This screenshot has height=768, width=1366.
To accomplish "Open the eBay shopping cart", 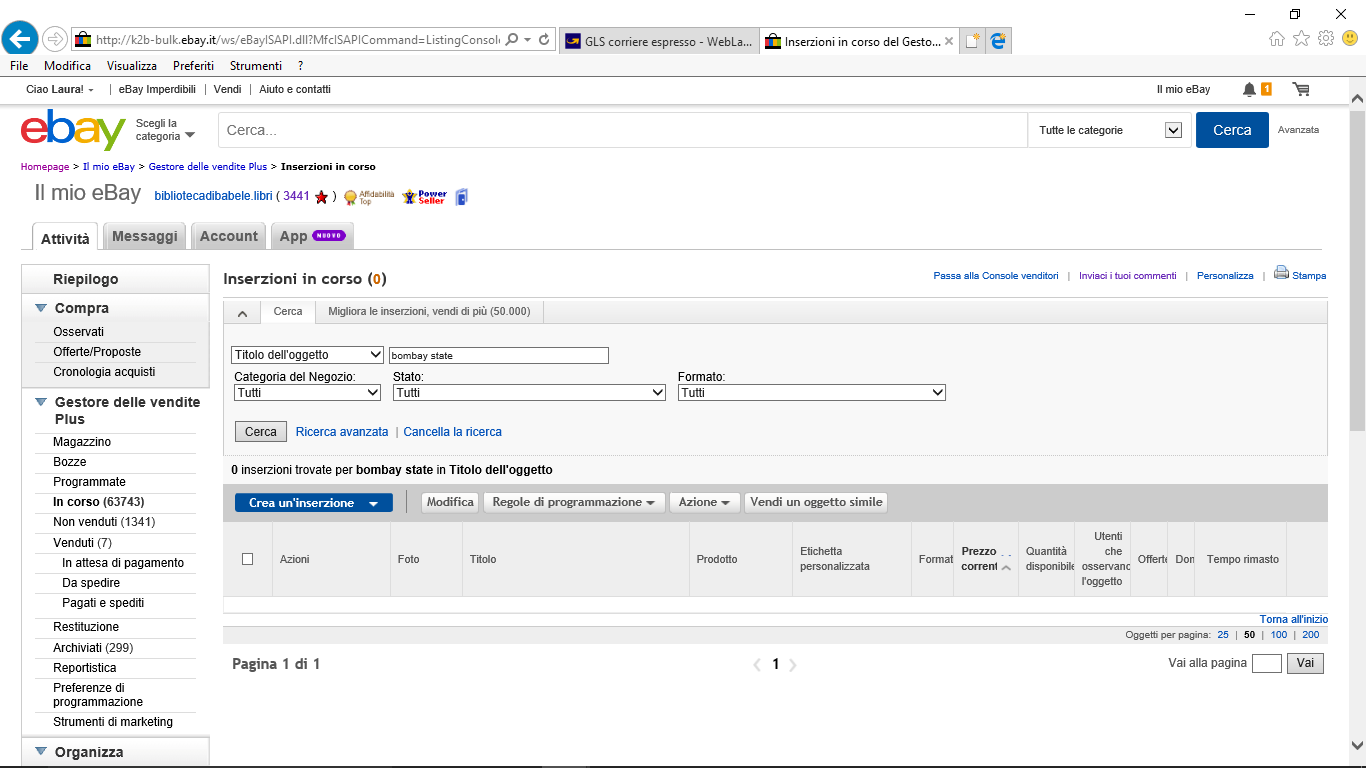I will [1301, 89].
